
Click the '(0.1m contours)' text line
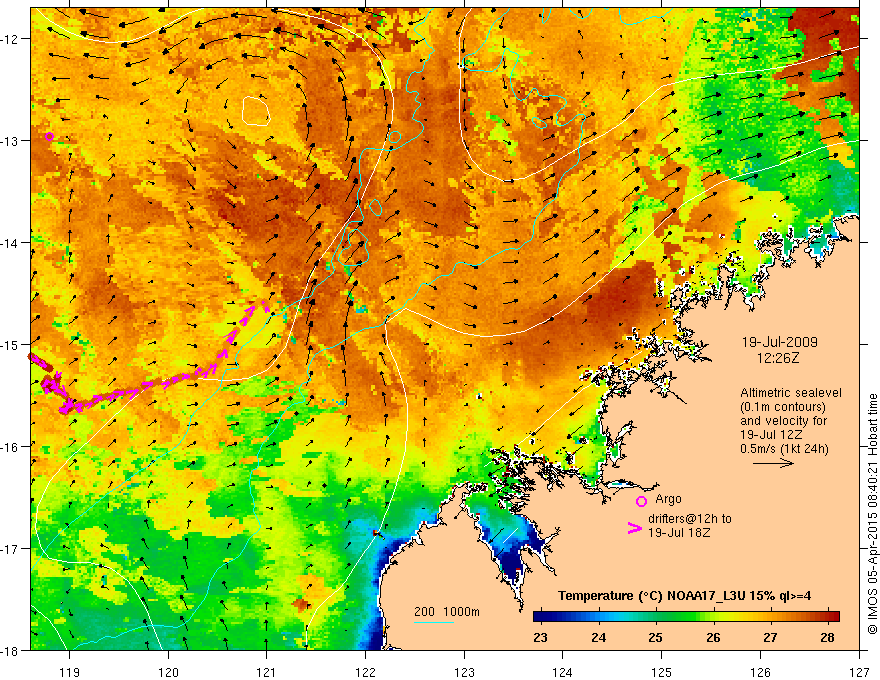pyautogui.click(x=783, y=407)
